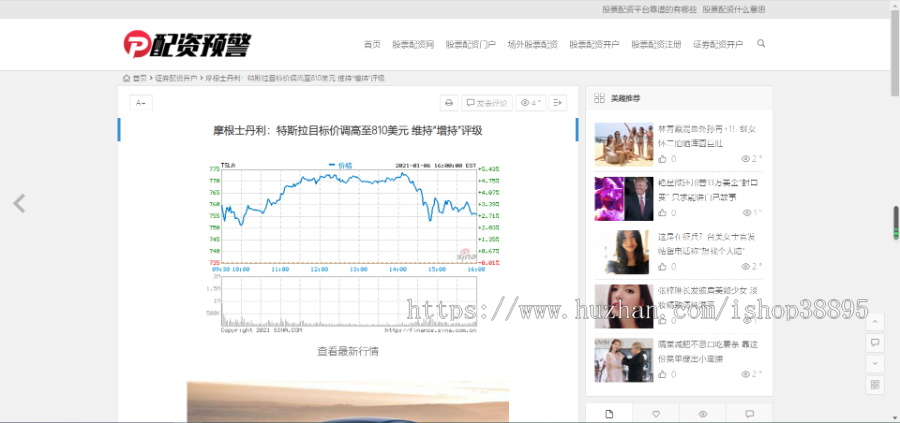900x423 pixels.
Task: Open the 股票配资开户 nav item
Action: tap(595, 44)
